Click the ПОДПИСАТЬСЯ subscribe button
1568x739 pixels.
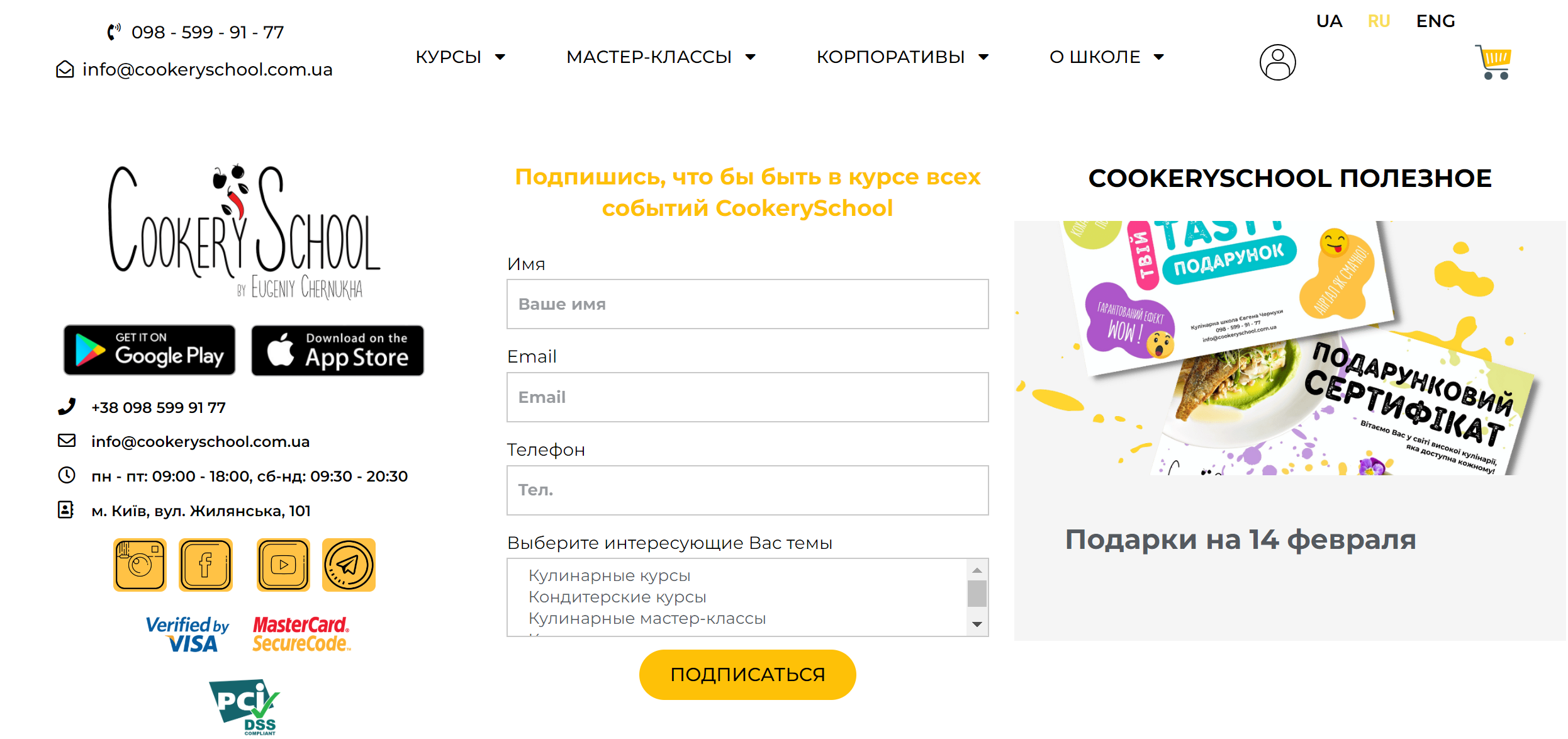748,674
